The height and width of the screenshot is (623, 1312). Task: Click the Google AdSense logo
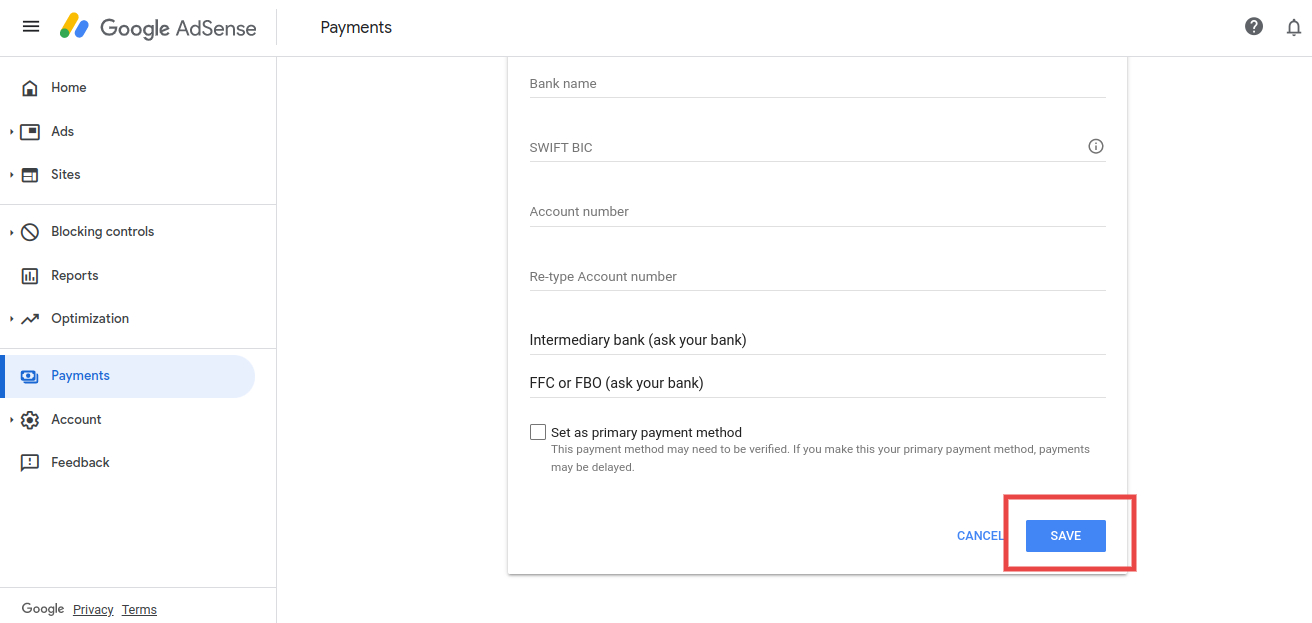(x=158, y=28)
